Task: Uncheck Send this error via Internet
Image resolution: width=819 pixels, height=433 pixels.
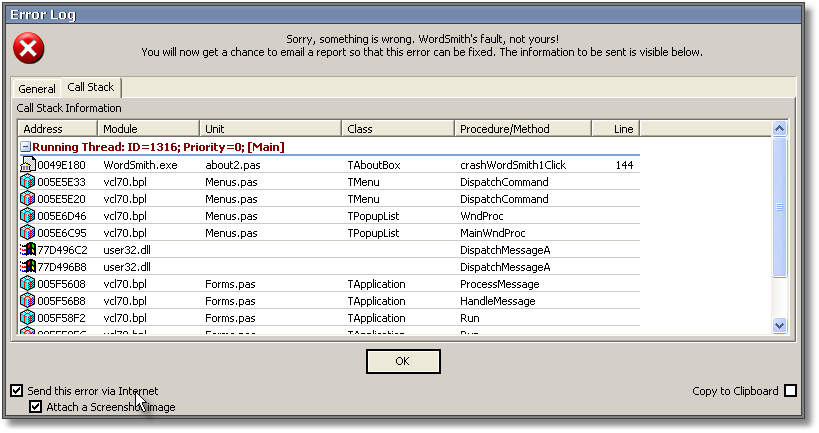Action: click(16, 391)
